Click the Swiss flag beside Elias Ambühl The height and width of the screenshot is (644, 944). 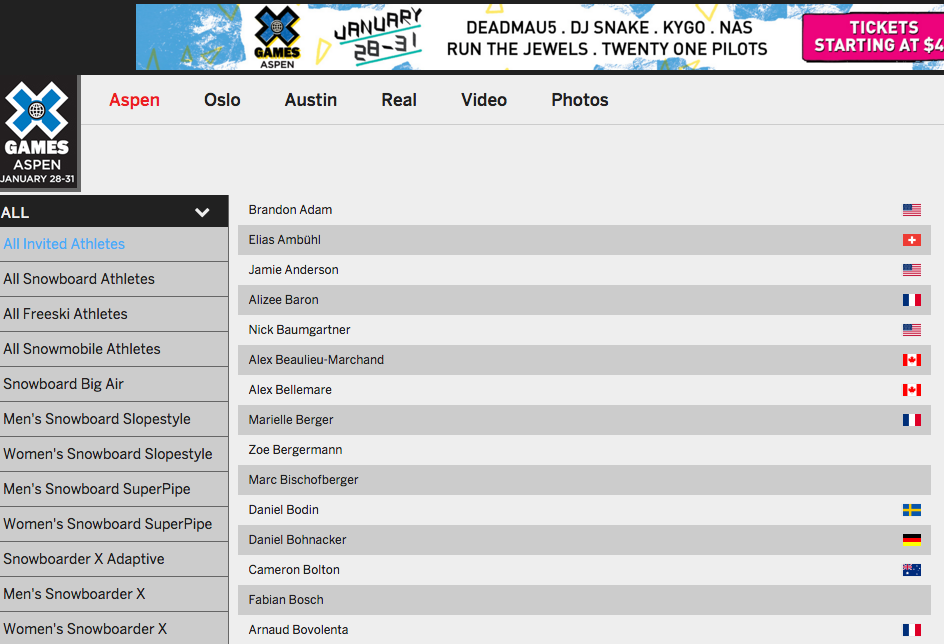[x=911, y=240]
